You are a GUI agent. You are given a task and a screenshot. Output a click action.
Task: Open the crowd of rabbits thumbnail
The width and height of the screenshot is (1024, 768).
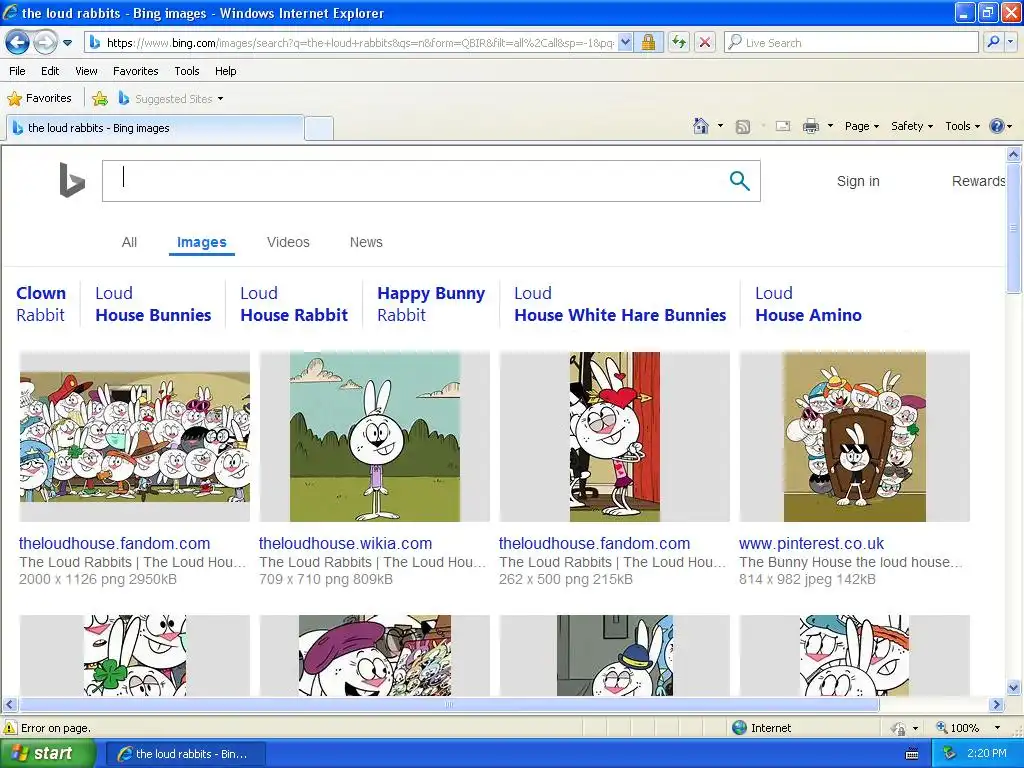pyautogui.click(x=135, y=436)
